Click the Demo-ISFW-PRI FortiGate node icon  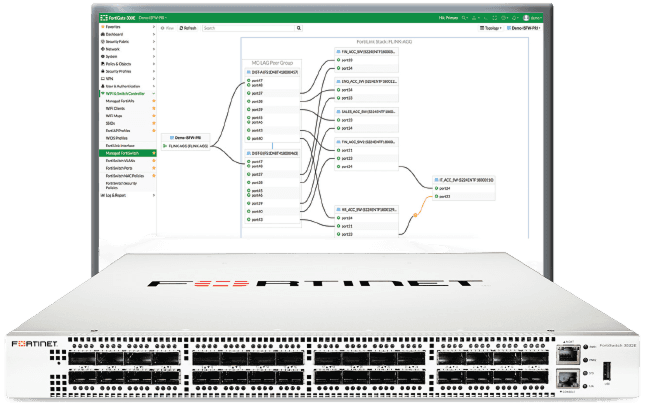(x=171, y=138)
